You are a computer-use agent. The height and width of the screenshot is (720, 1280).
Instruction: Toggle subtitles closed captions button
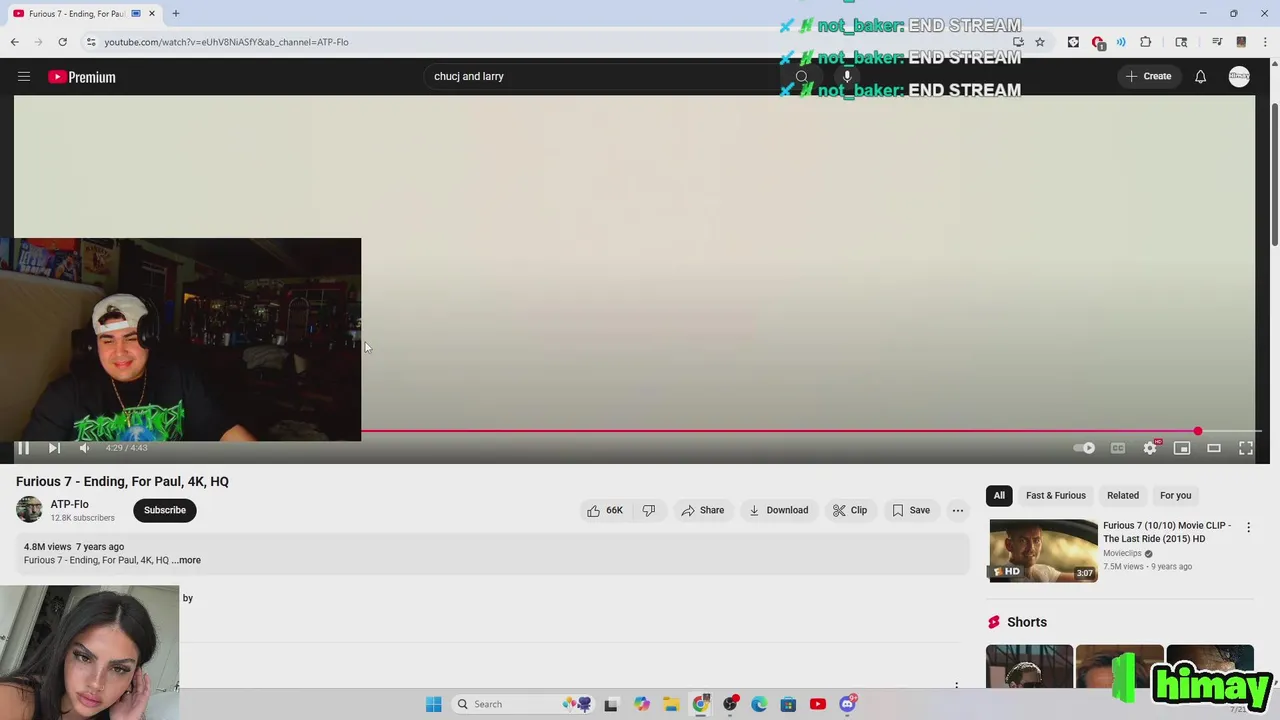(x=1118, y=448)
